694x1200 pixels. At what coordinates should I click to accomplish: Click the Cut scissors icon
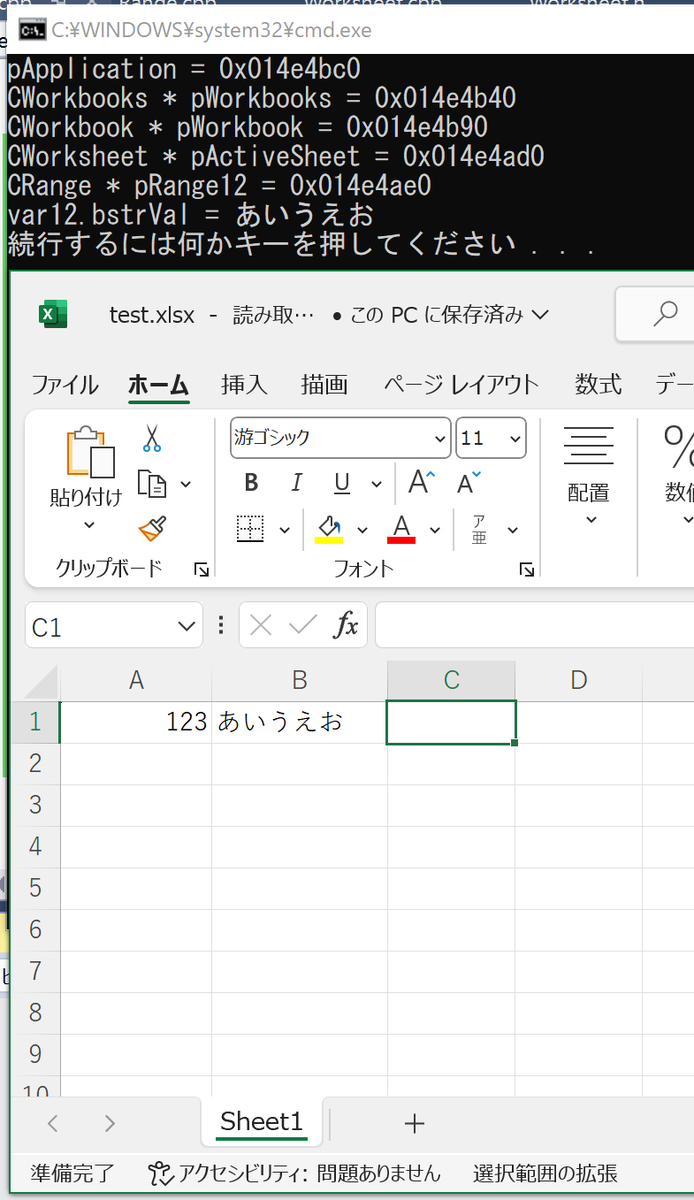152,438
